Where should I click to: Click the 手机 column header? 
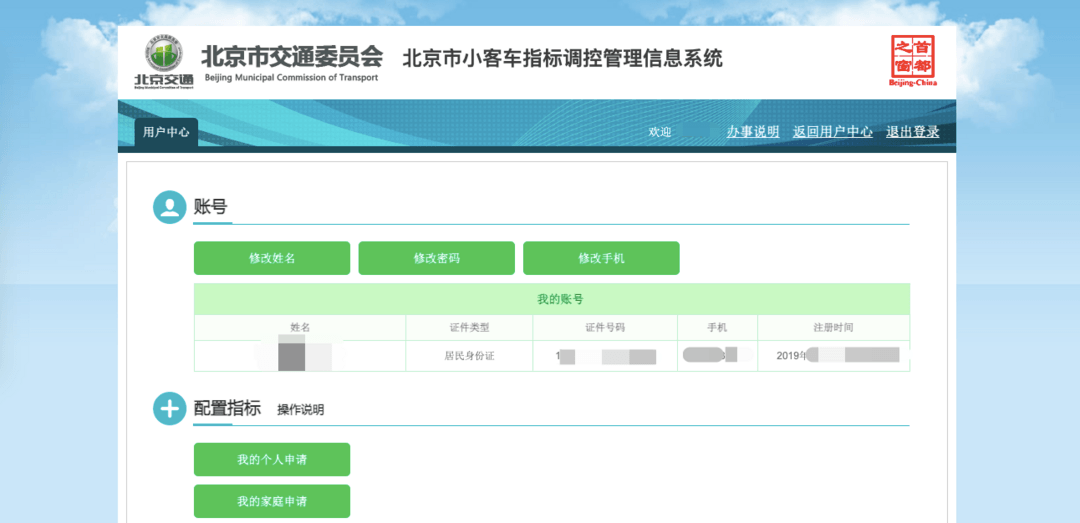pos(717,328)
